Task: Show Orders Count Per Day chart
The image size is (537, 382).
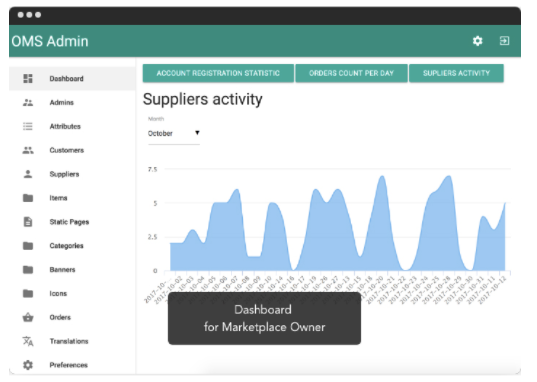Action: [351, 73]
